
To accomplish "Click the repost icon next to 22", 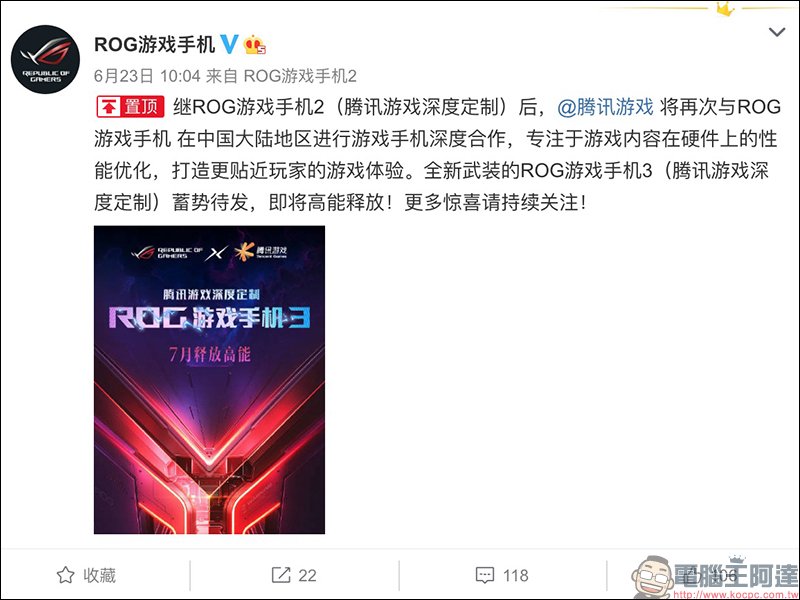I will pyautogui.click(x=281, y=575).
